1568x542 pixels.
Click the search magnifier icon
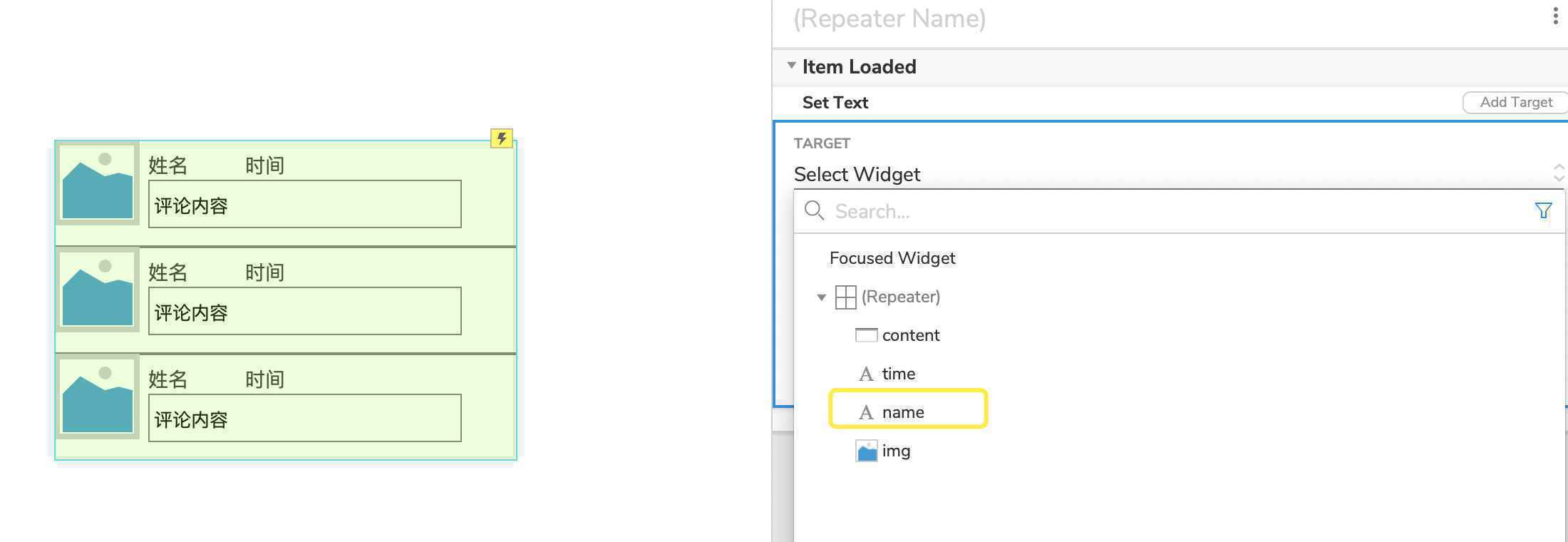tap(814, 210)
